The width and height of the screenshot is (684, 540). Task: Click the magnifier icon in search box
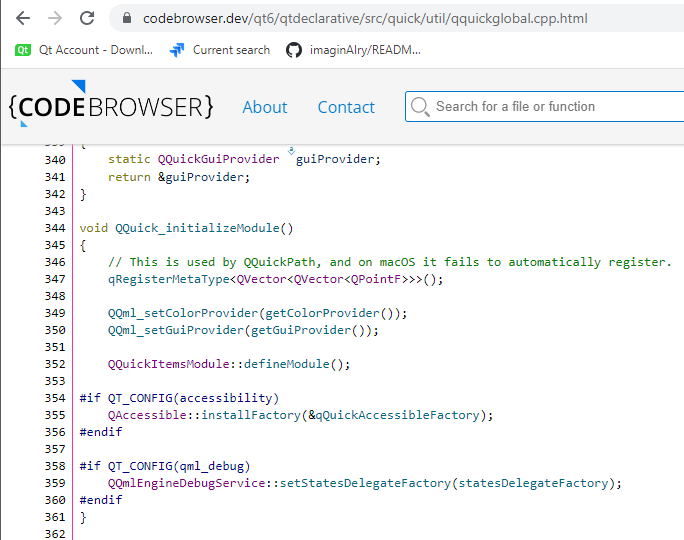[x=420, y=107]
